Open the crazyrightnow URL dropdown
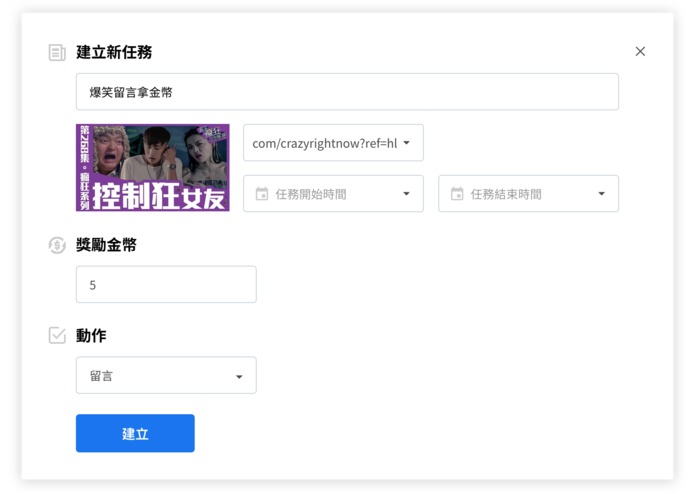The image size is (695, 494). 333,143
